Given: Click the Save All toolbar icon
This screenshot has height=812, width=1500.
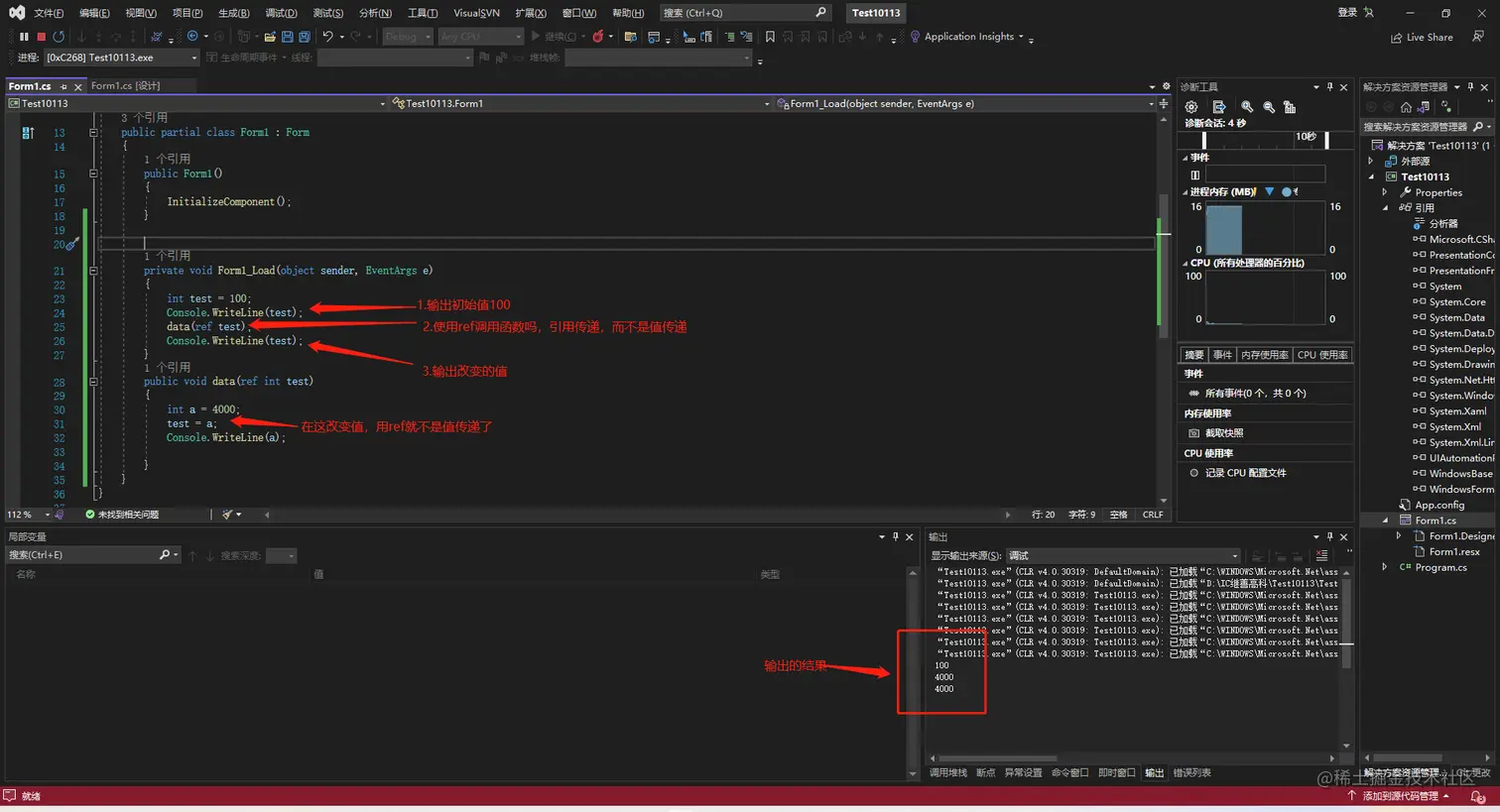Looking at the screenshot, I should 304,37.
